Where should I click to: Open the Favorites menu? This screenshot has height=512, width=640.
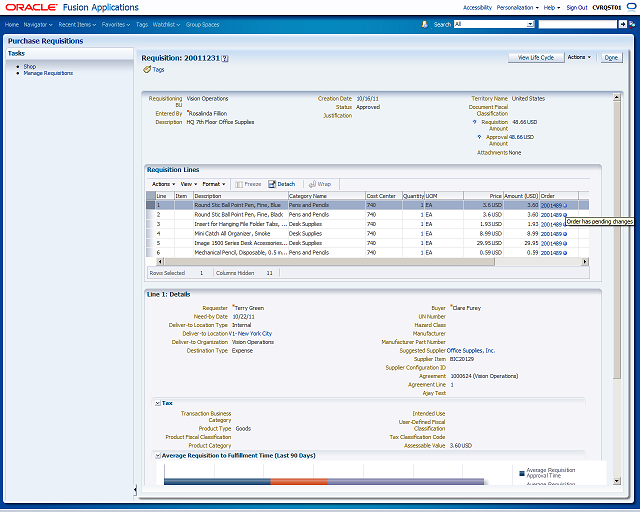(x=116, y=24)
